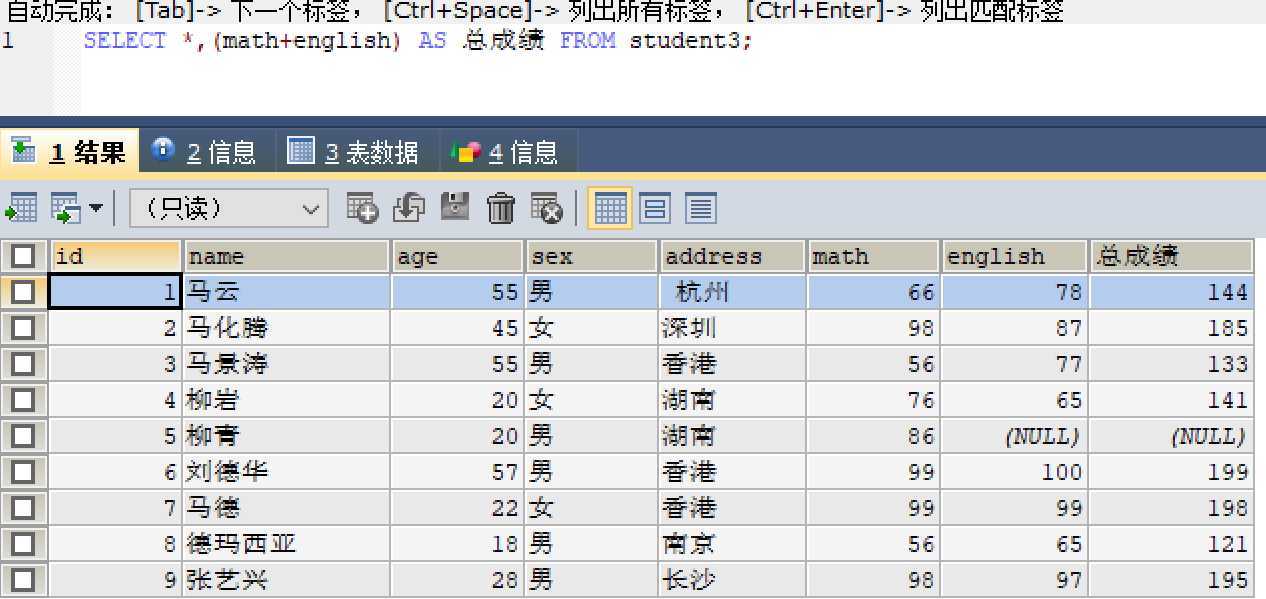1266x599 pixels.
Task: Toggle the select-all rows checkbox
Action: coord(25,256)
